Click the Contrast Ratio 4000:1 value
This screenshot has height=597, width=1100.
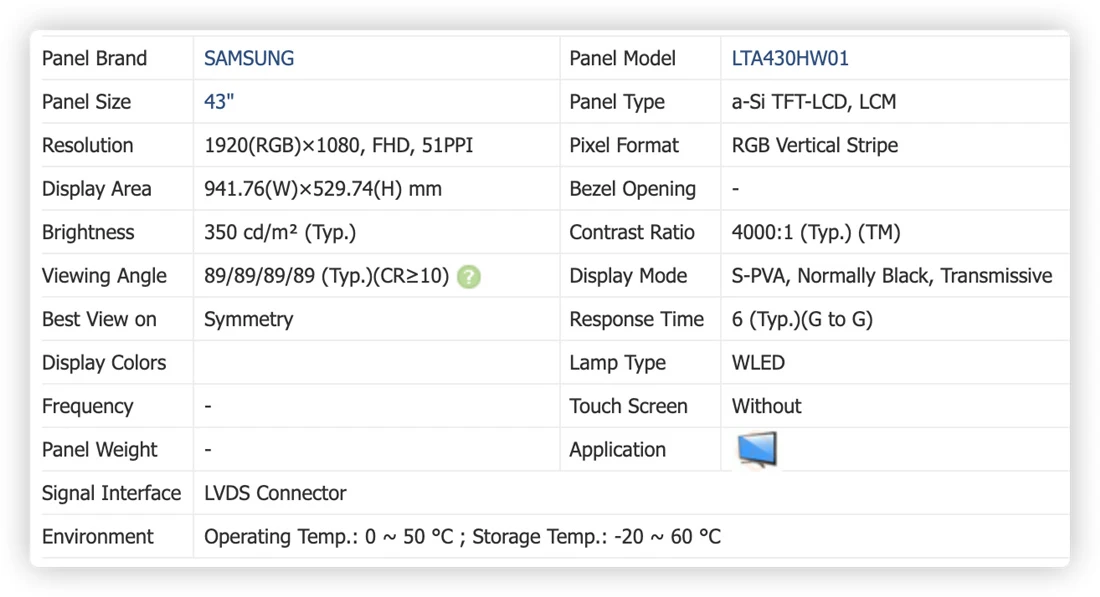816,232
